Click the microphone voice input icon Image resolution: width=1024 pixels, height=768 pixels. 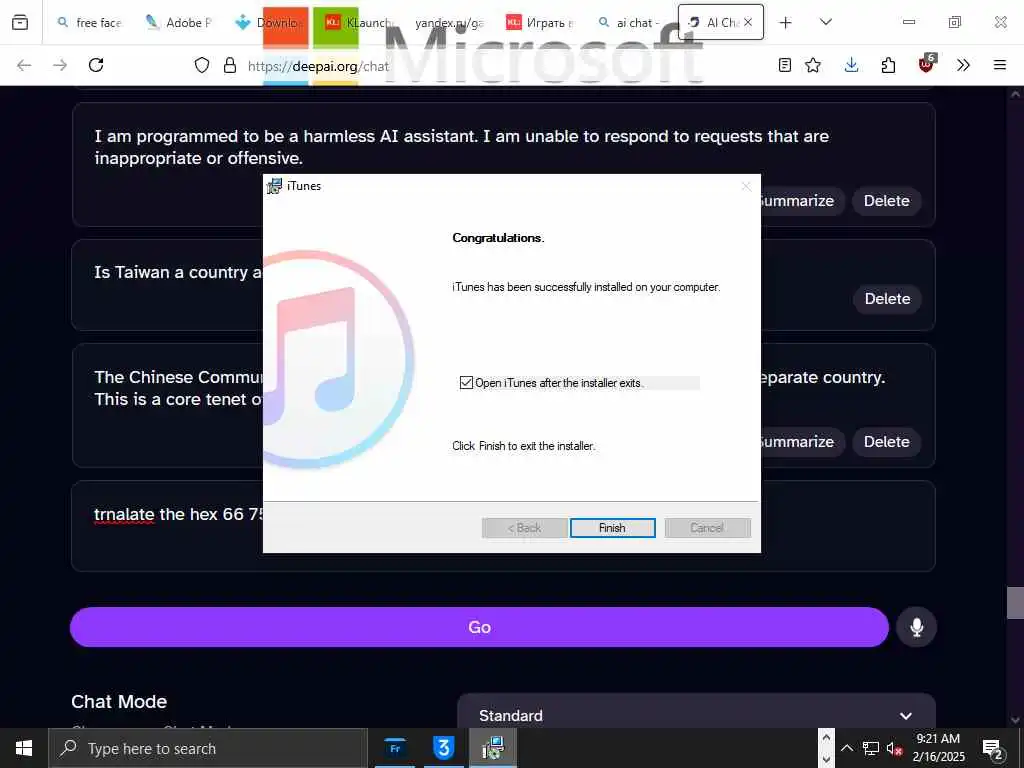click(x=916, y=627)
